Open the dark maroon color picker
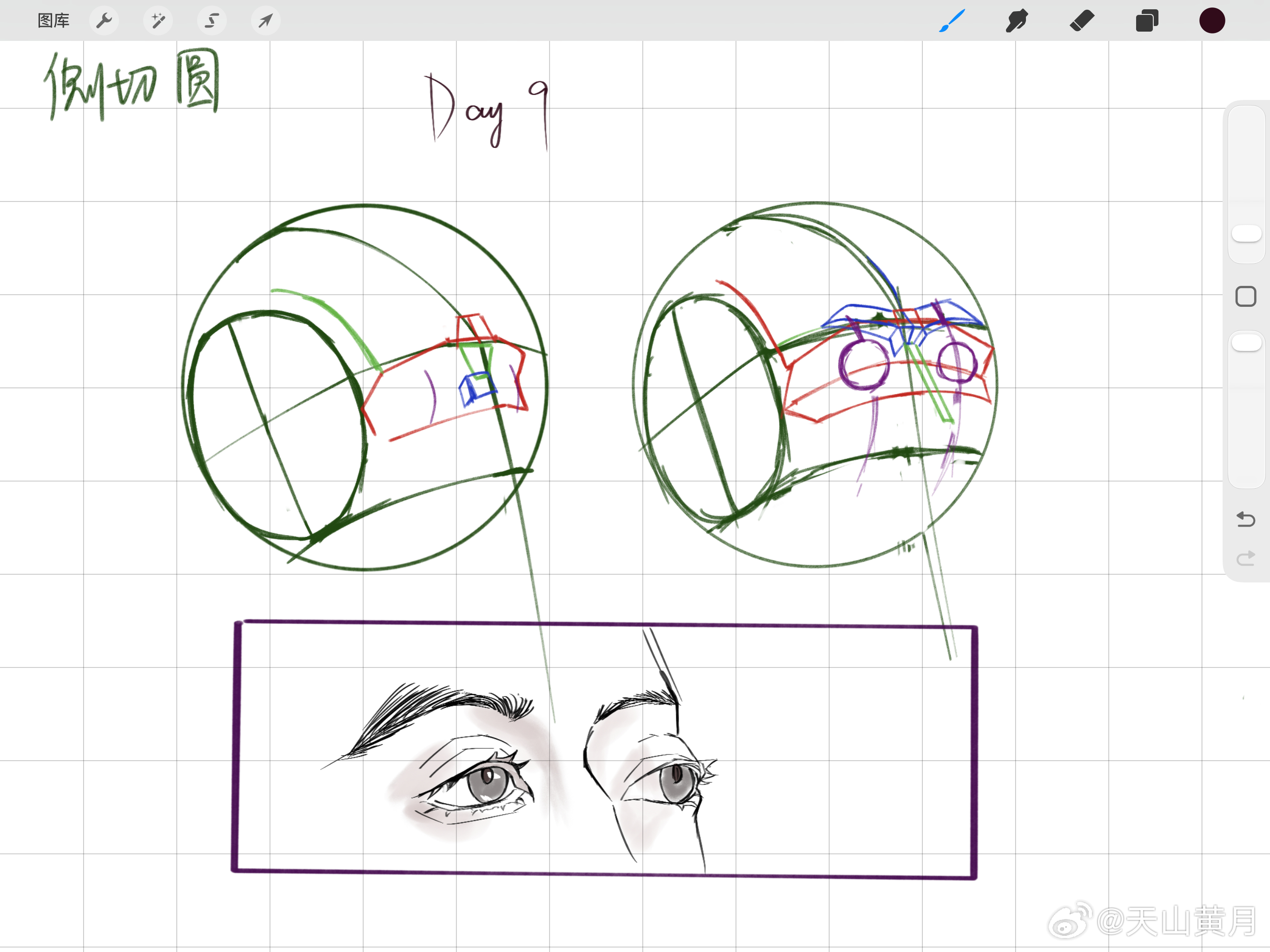 point(1212,20)
